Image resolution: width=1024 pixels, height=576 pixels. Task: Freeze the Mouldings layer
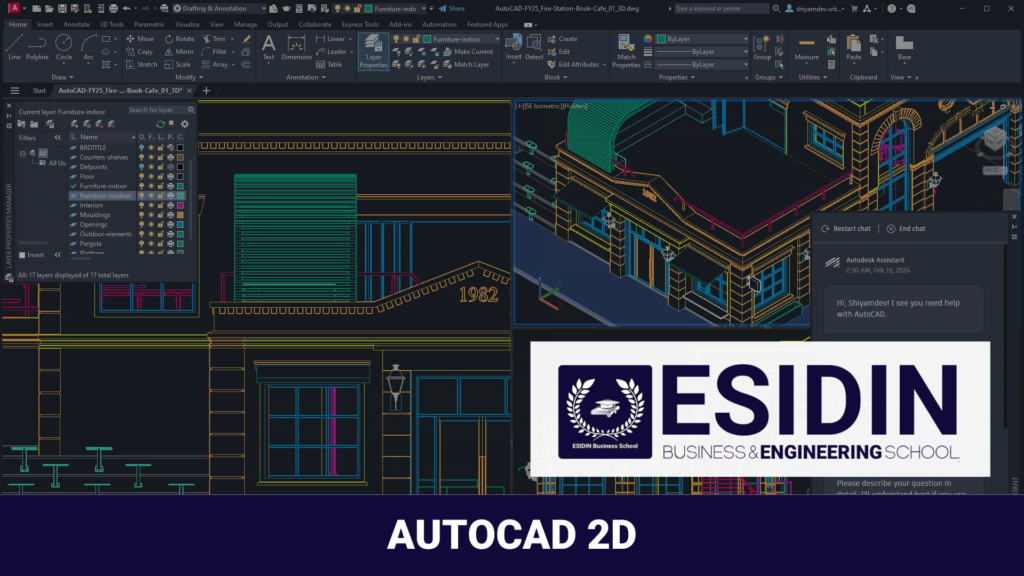[151, 213]
